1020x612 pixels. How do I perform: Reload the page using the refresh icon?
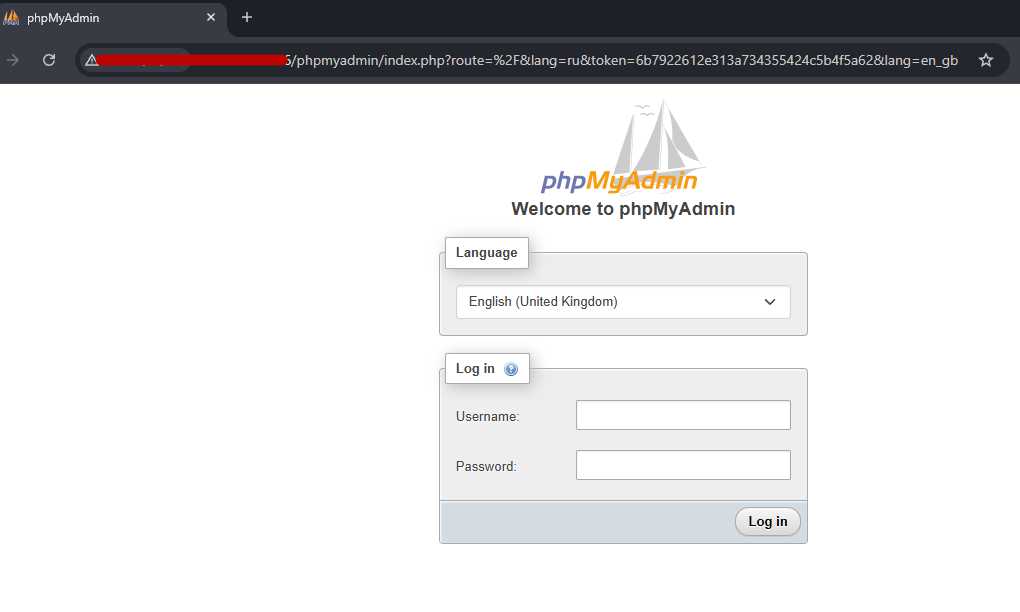49,60
